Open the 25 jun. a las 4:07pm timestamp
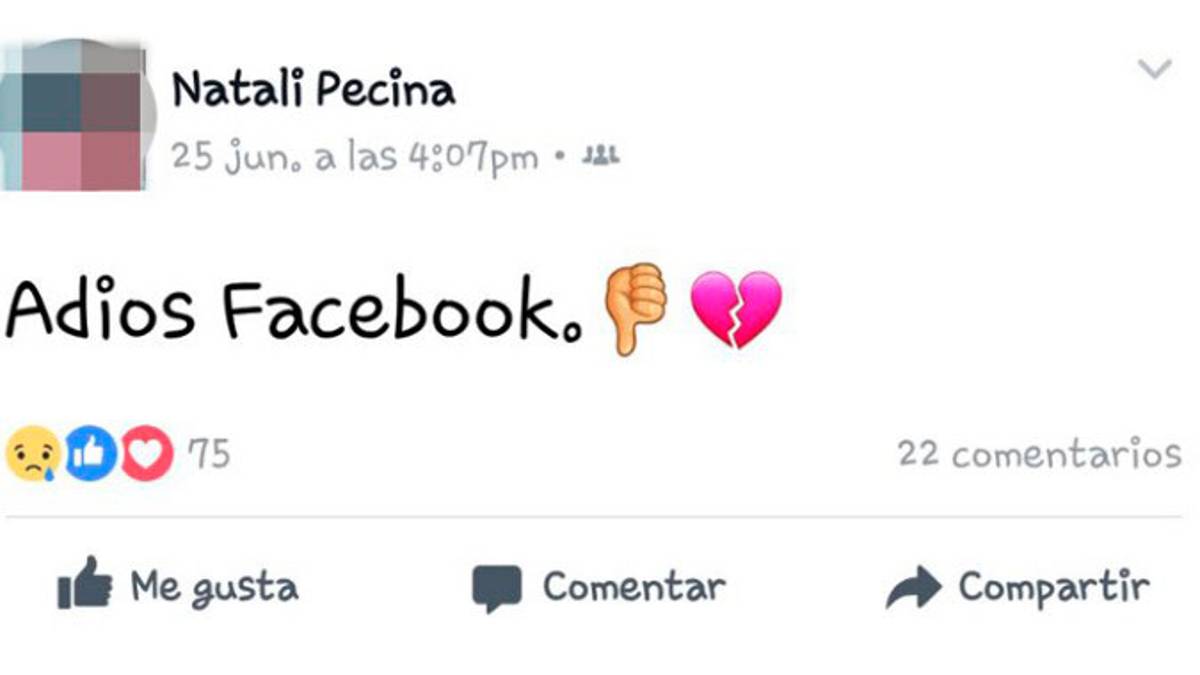1200x675 pixels. click(355, 156)
